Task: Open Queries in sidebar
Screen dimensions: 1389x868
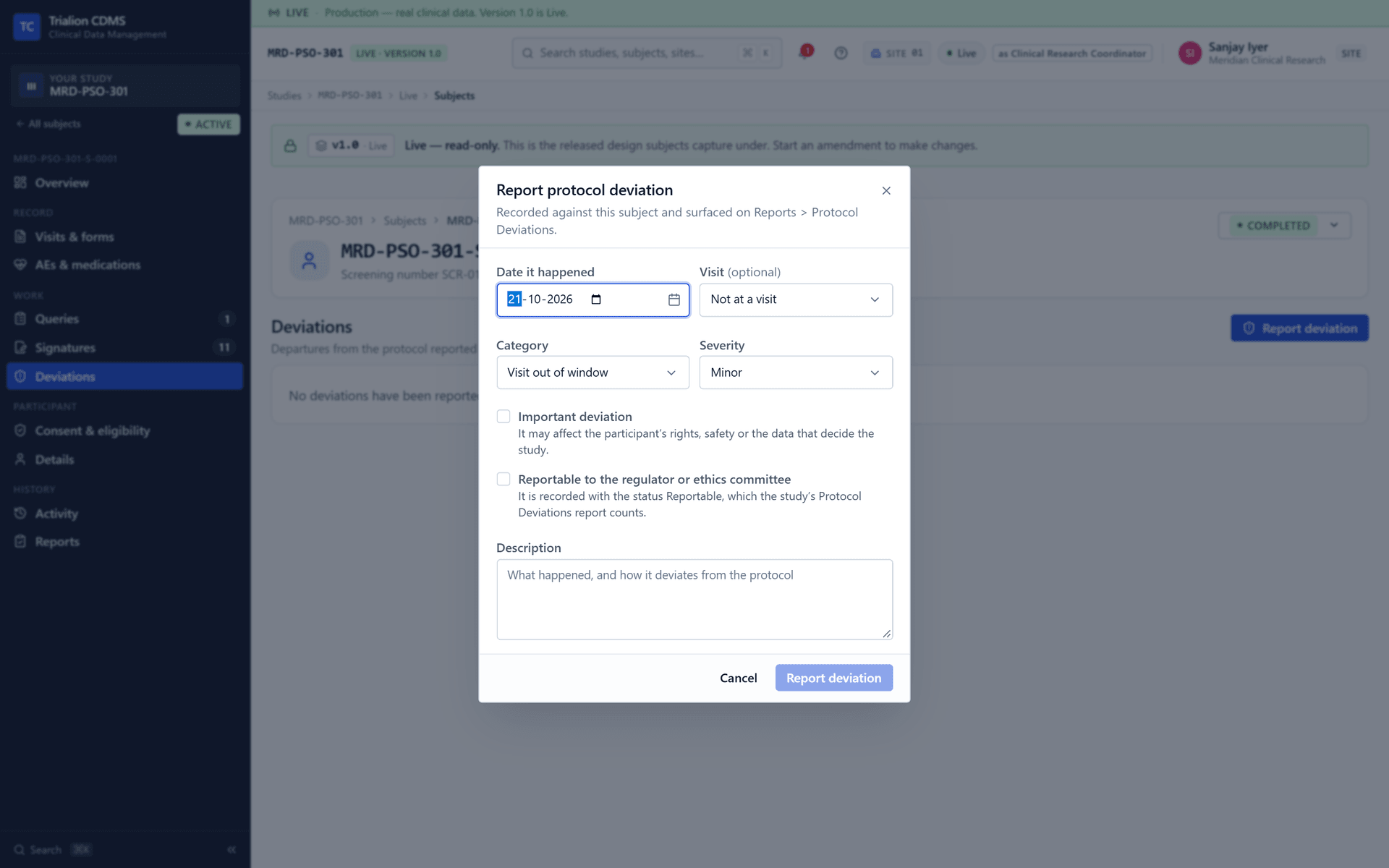Action: click(x=124, y=319)
